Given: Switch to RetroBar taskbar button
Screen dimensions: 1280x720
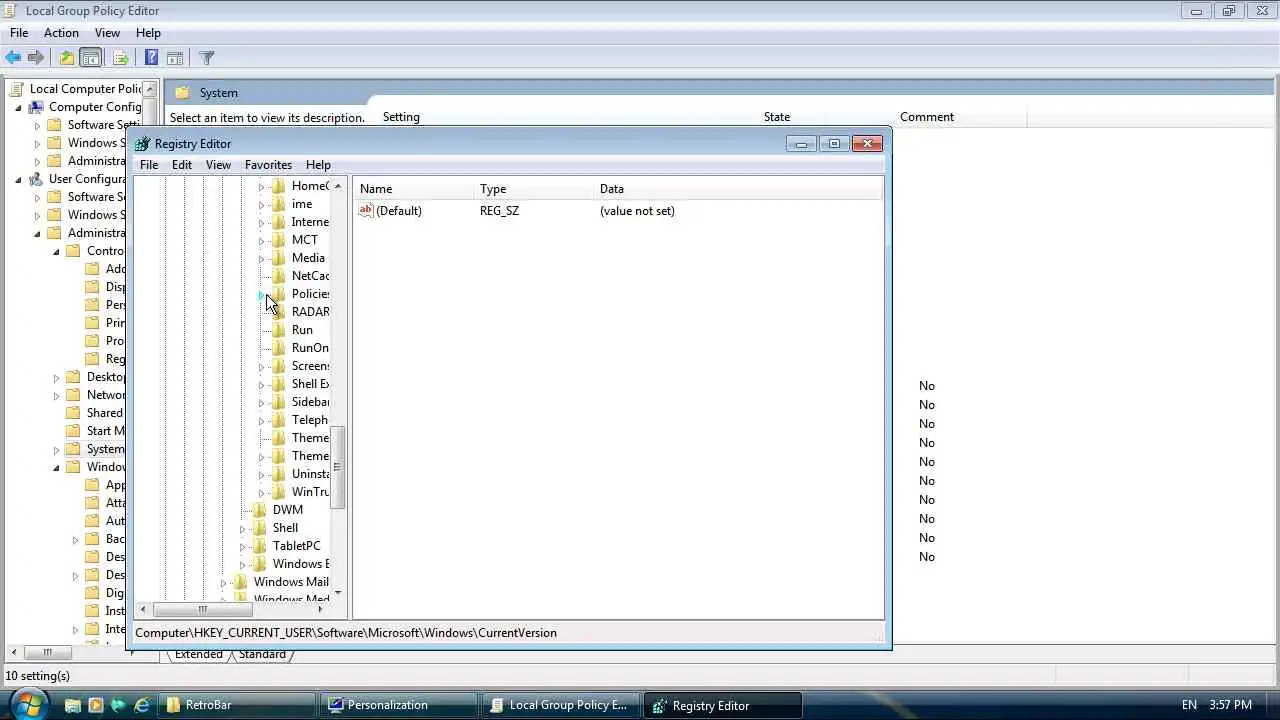Looking at the screenshot, I should 238,705.
